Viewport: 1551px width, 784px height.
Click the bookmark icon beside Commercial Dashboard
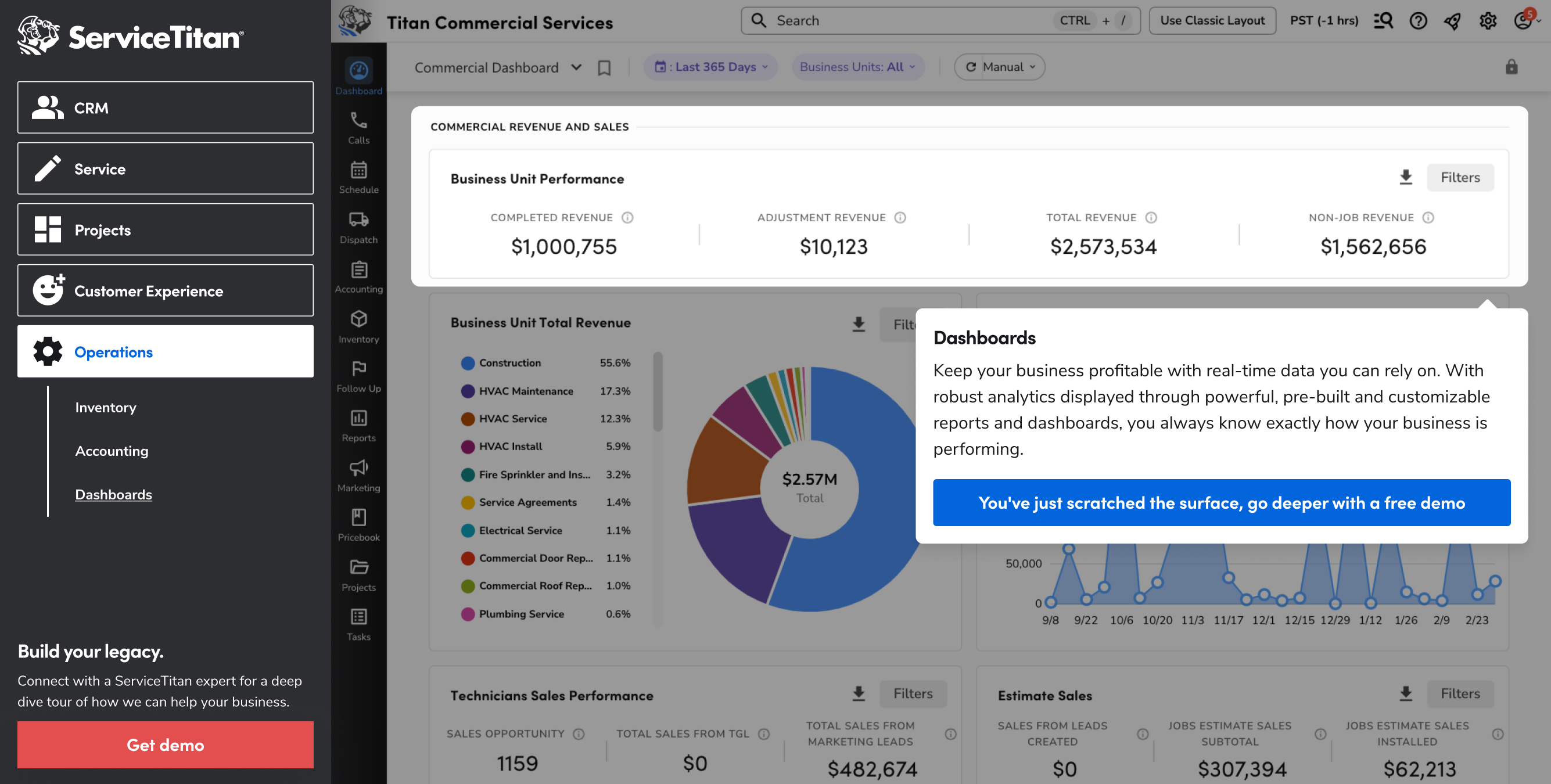click(604, 67)
